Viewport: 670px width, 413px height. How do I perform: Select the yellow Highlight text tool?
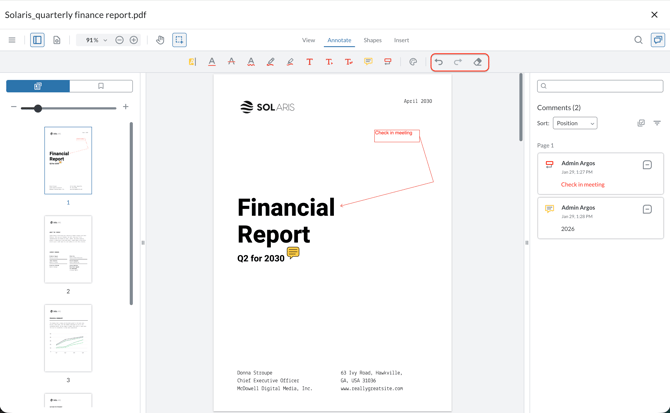pyautogui.click(x=192, y=62)
